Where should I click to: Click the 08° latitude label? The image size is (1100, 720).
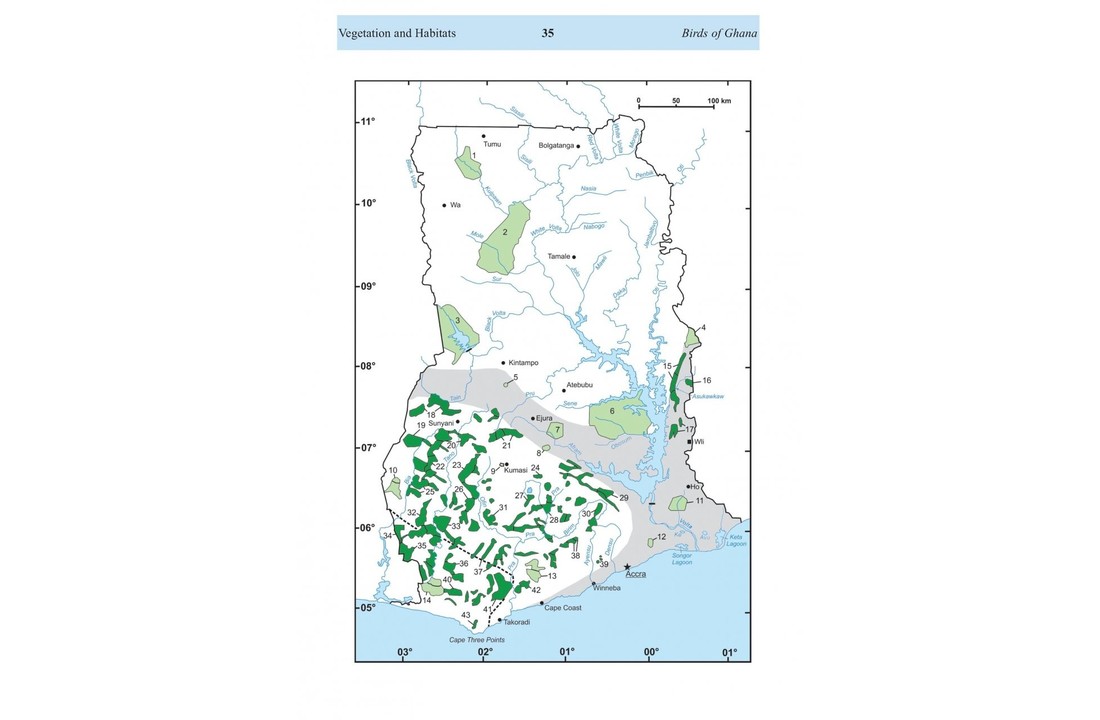click(368, 366)
